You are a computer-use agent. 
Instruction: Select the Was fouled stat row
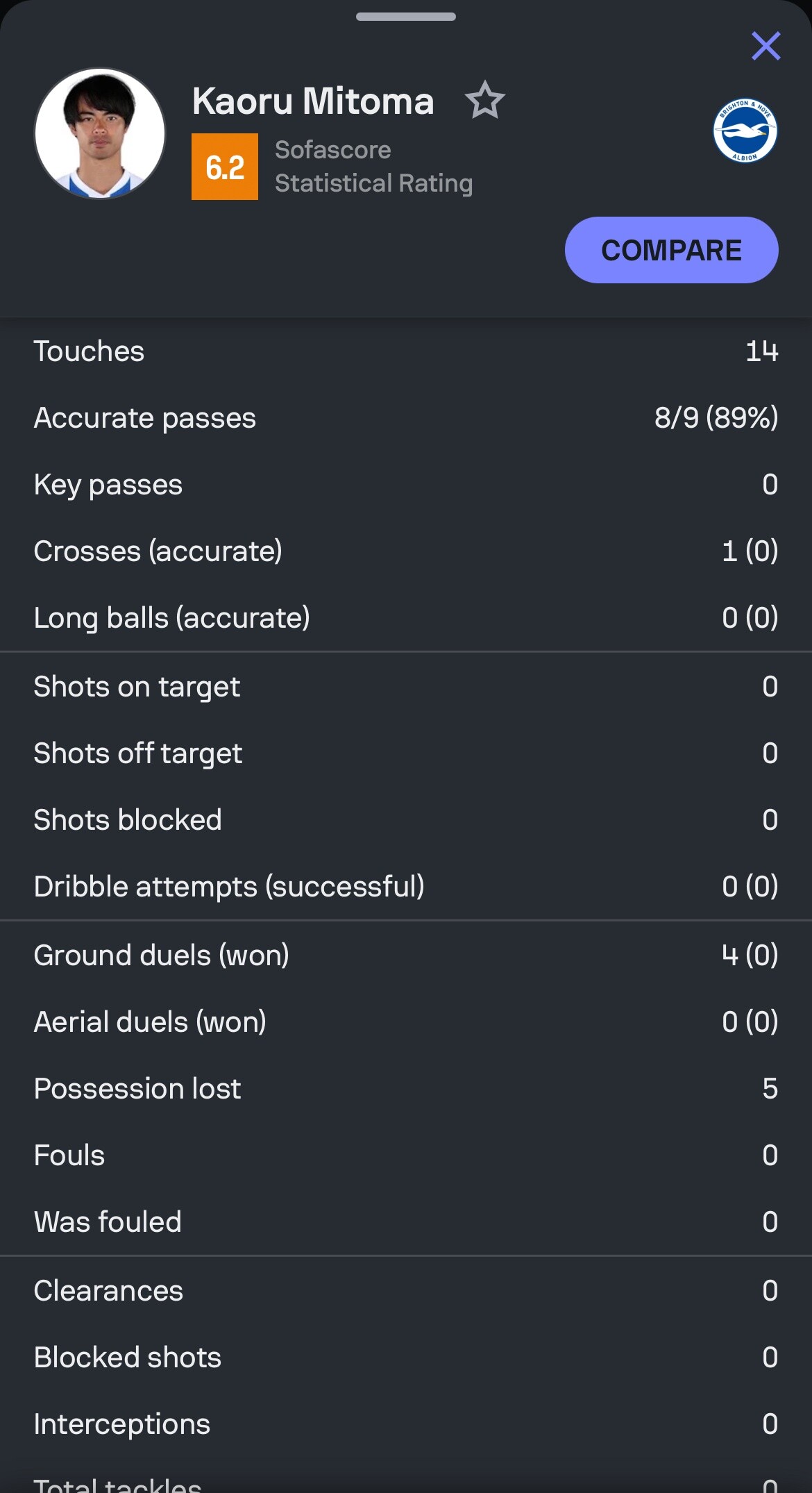[406, 1222]
